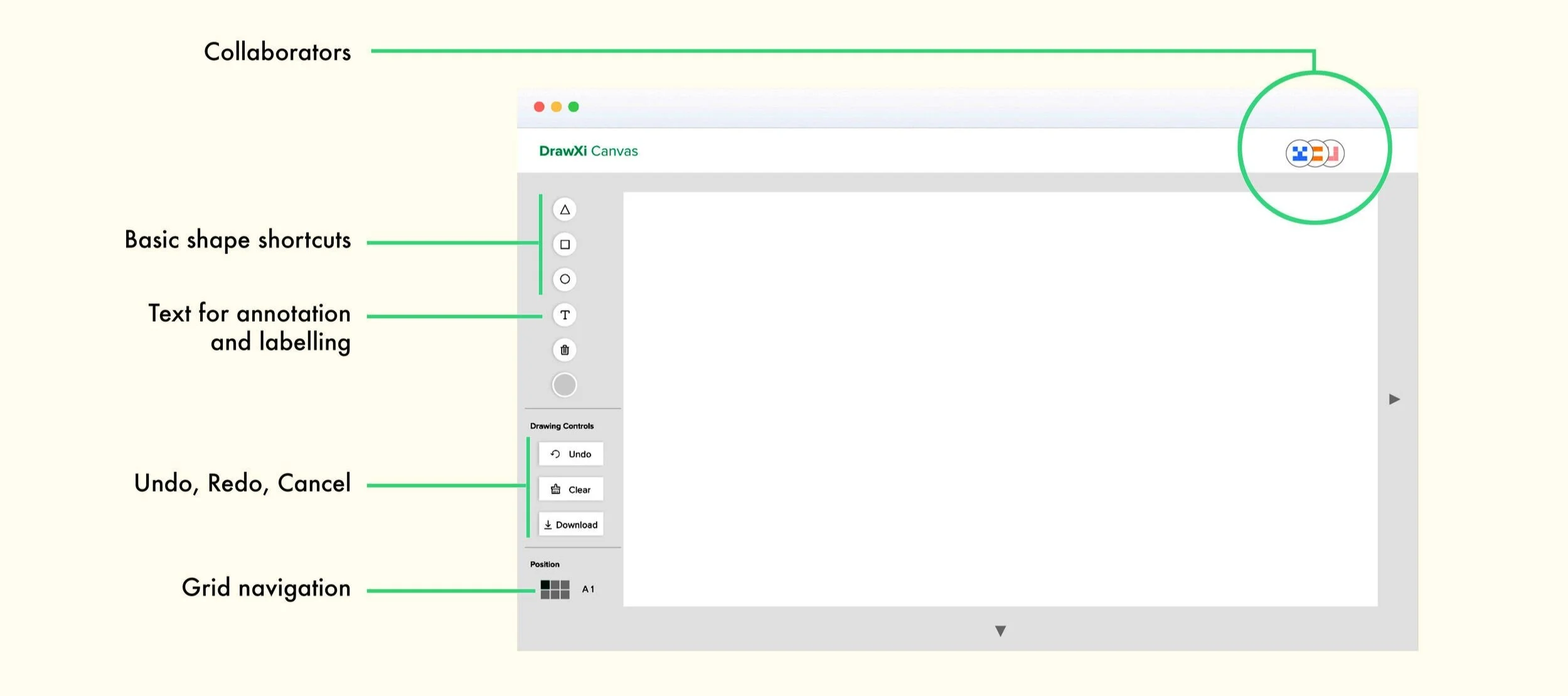Image resolution: width=1568 pixels, height=696 pixels.
Task: Select the circle shape tool
Action: 565,279
